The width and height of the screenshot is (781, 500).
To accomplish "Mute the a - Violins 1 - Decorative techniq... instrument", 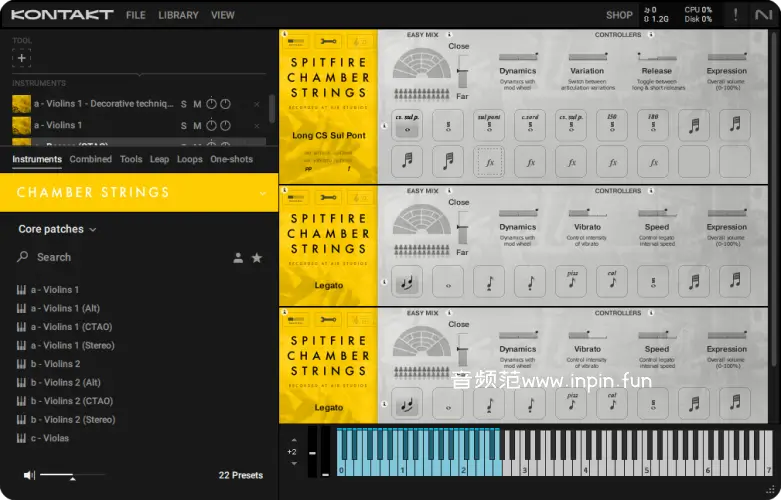I will [x=197, y=104].
